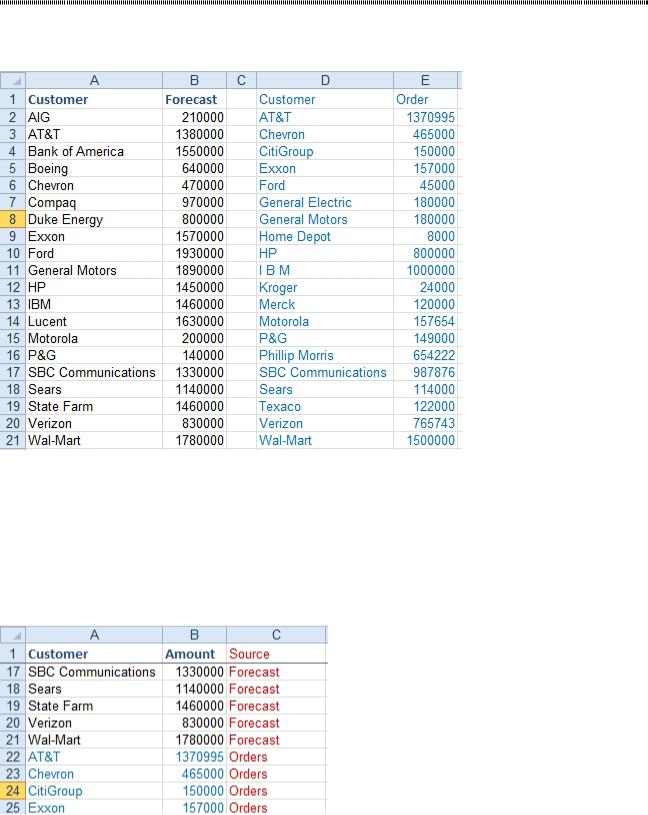Click the Amount heading cell
Screen dimensions: 648x815
point(194,654)
